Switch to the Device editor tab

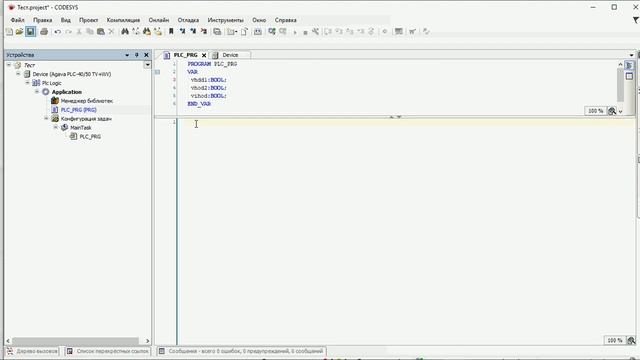tap(230, 55)
